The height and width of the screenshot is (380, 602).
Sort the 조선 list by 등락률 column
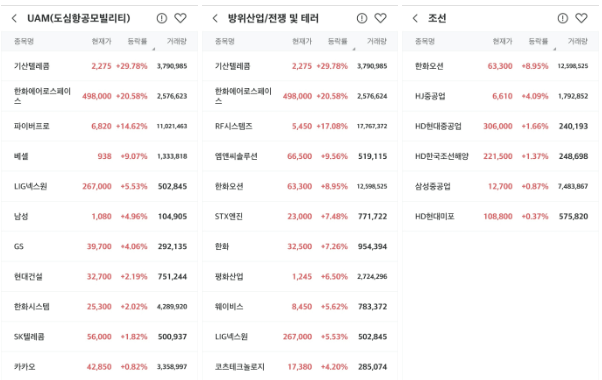click(538, 41)
